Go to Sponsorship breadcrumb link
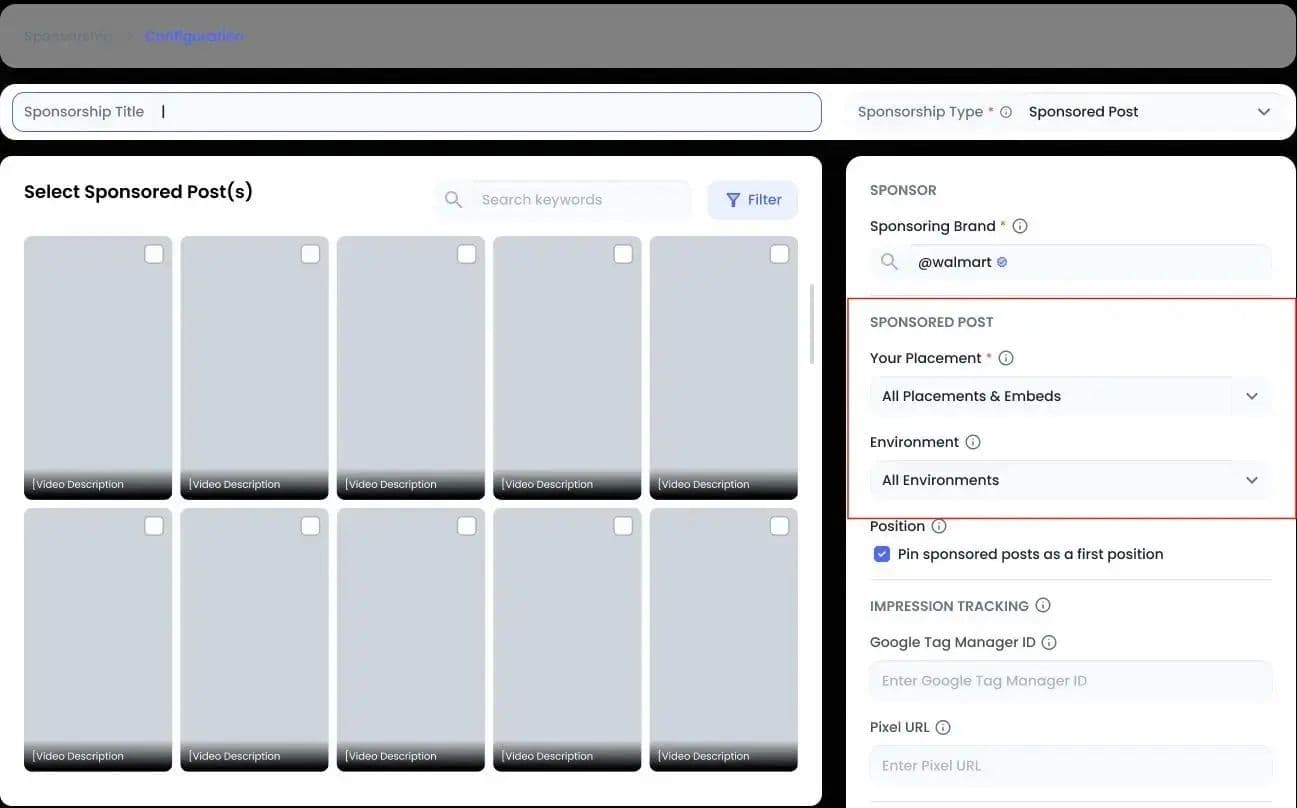The image size is (1297, 808). pos(68,36)
